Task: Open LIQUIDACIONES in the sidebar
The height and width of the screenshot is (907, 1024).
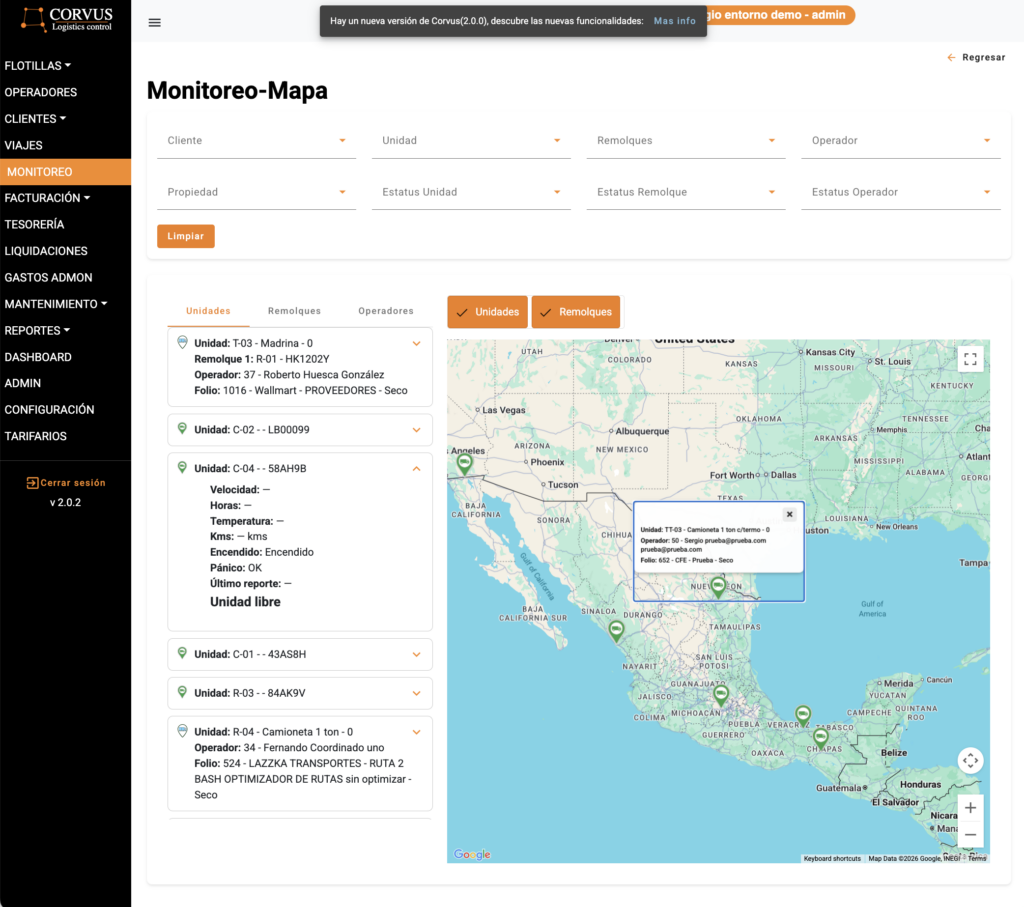Action: coord(46,251)
